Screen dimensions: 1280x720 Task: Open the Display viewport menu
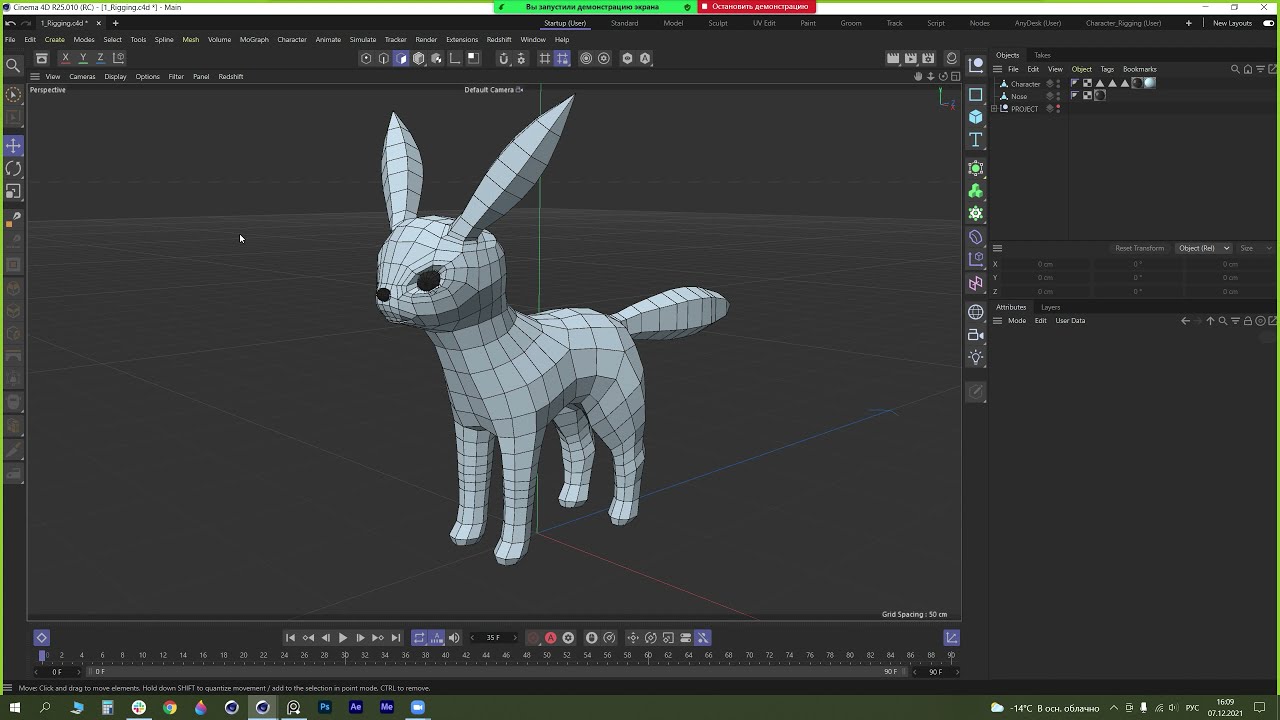point(115,77)
